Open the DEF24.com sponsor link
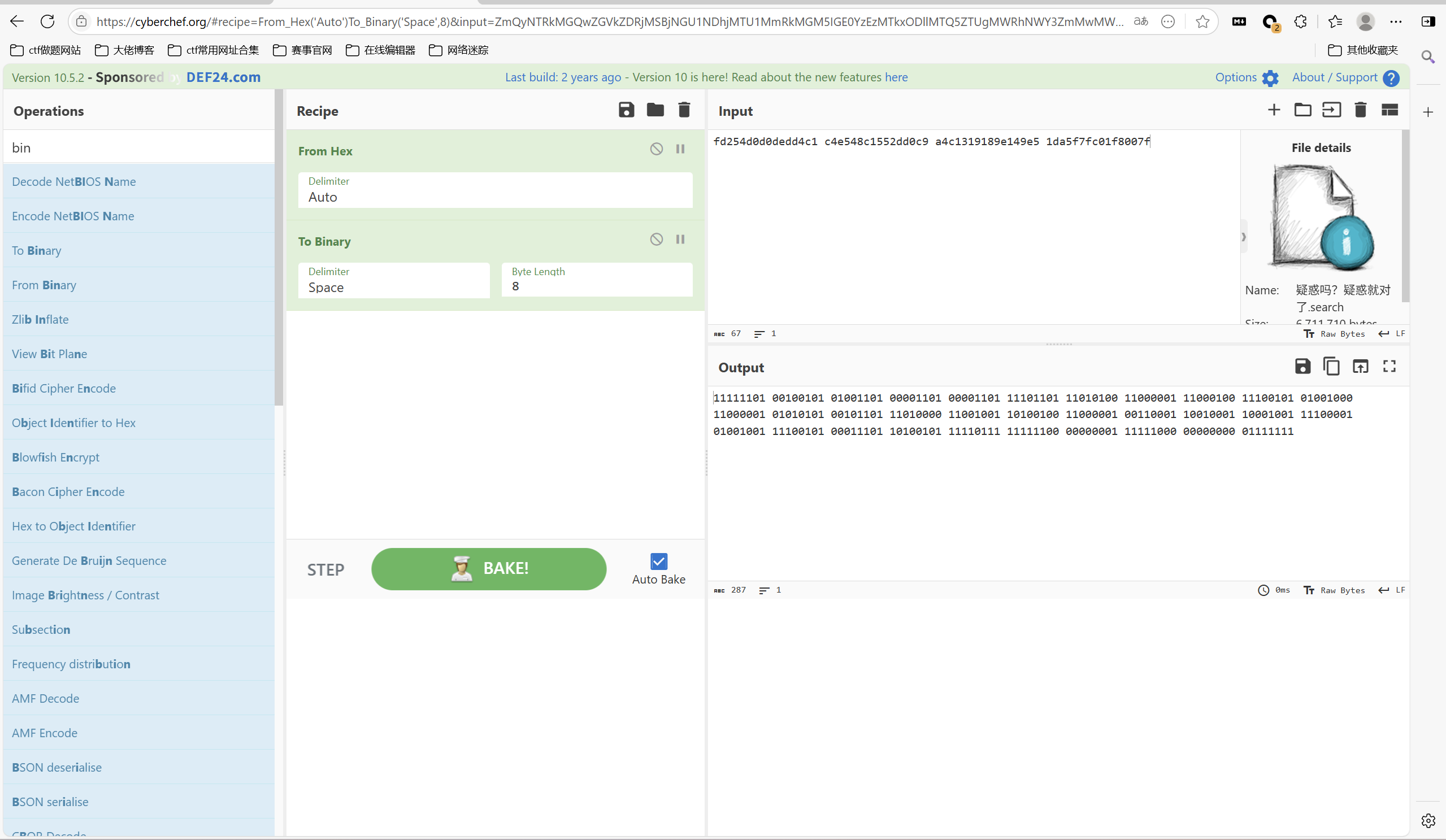This screenshot has width=1446, height=840. tap(223, 77)
